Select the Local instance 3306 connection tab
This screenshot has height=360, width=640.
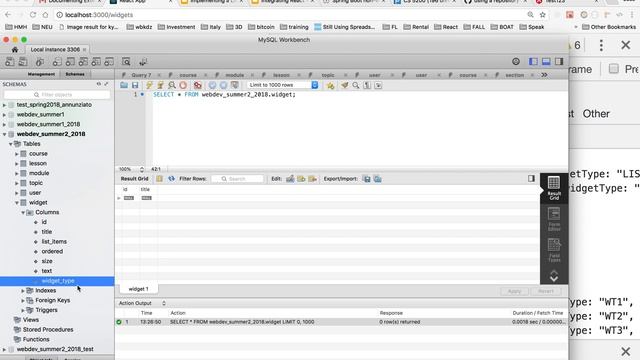(x=55, y=49)
